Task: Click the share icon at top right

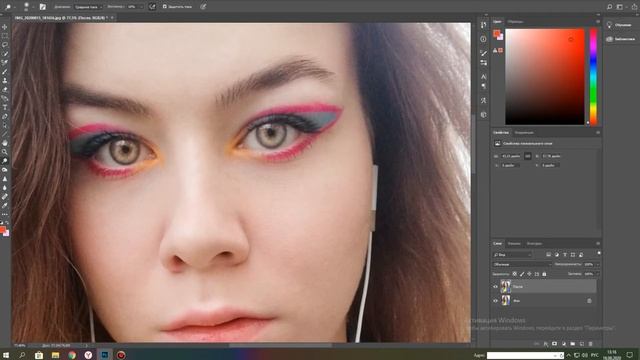Action: (x=634, y=7)
